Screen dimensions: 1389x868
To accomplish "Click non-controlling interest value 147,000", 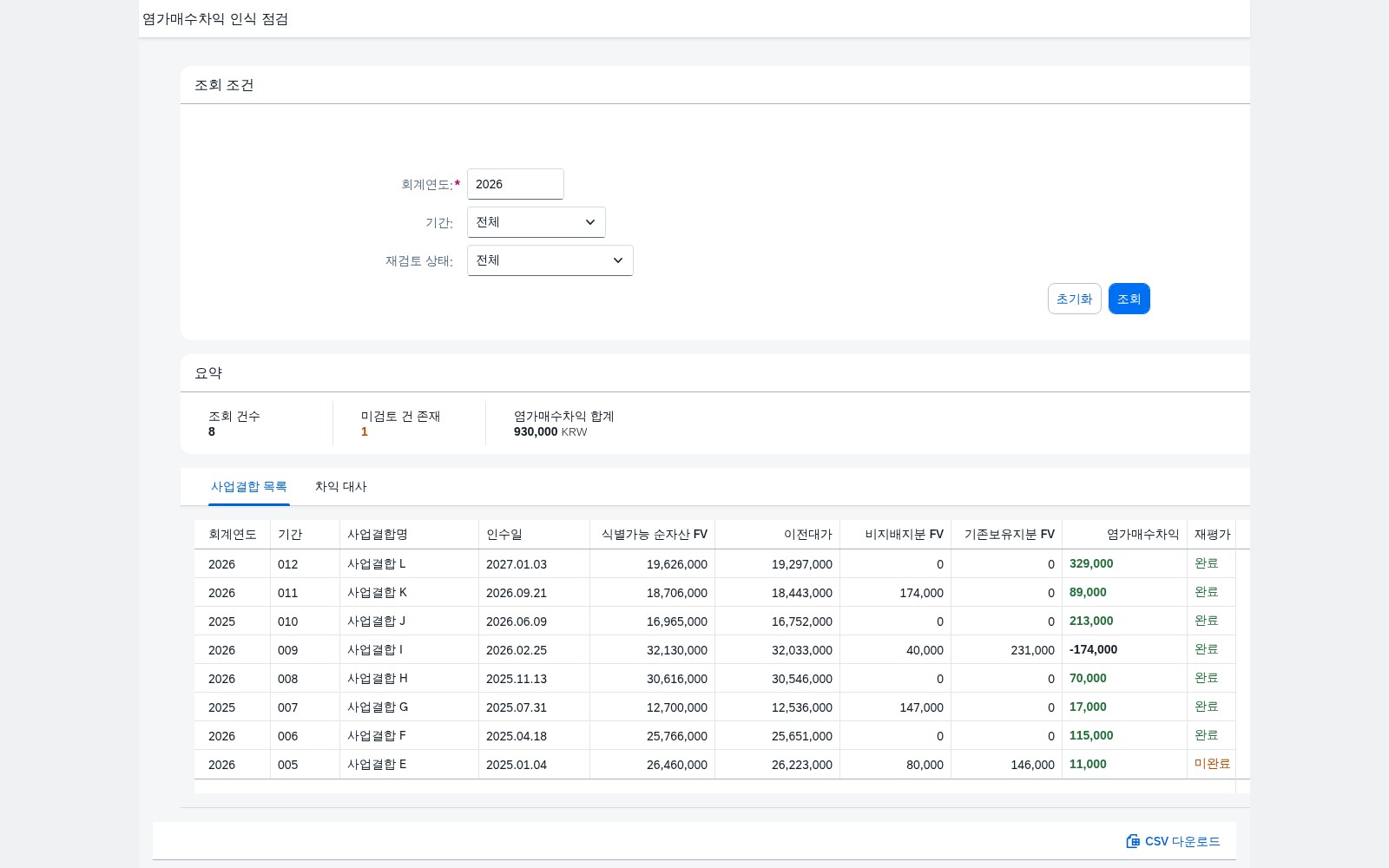I will 922,707.
